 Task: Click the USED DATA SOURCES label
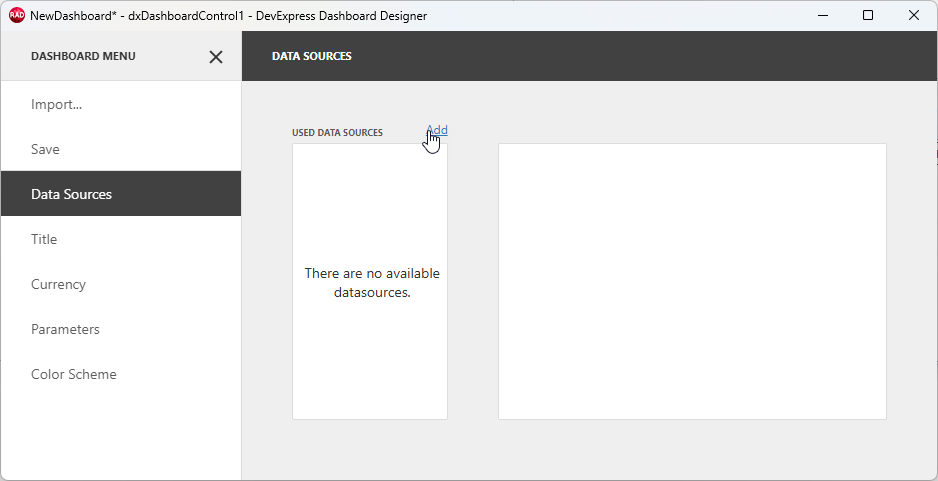[337, 133]
